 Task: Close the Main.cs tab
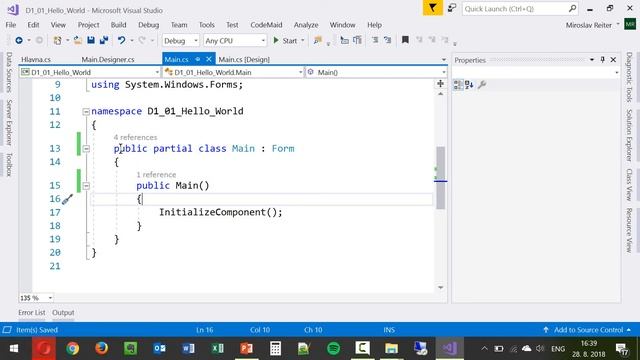[x=209, y=60]
